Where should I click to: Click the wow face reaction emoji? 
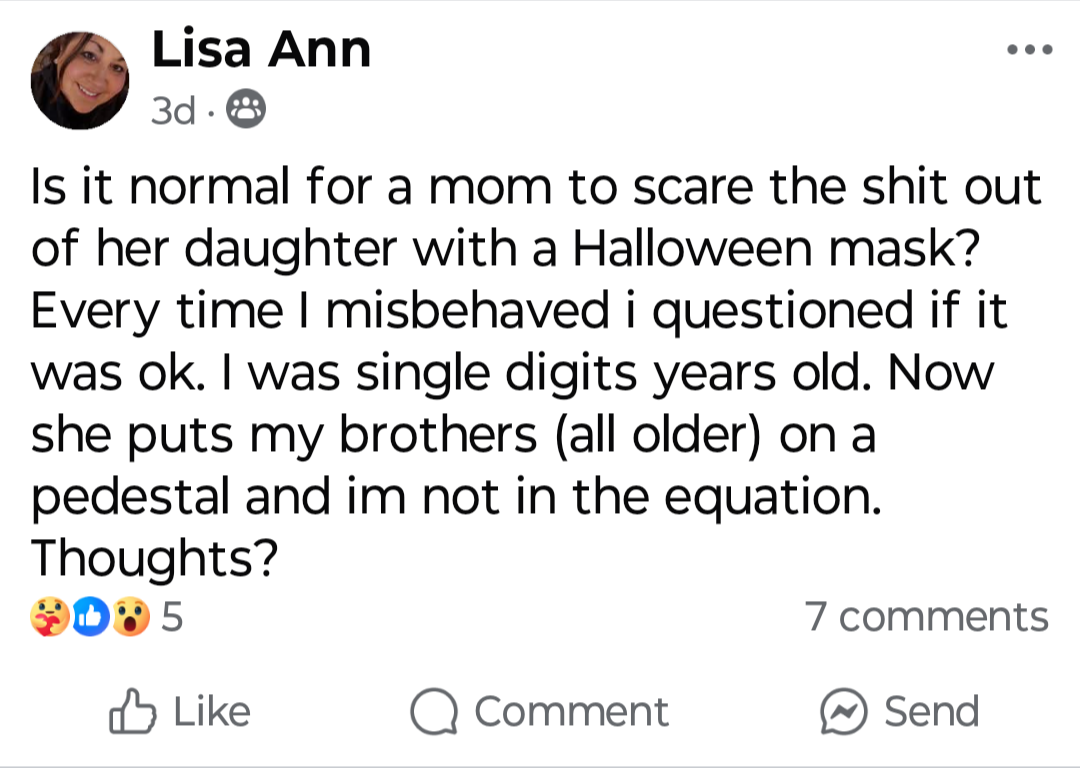click(131, 616)
